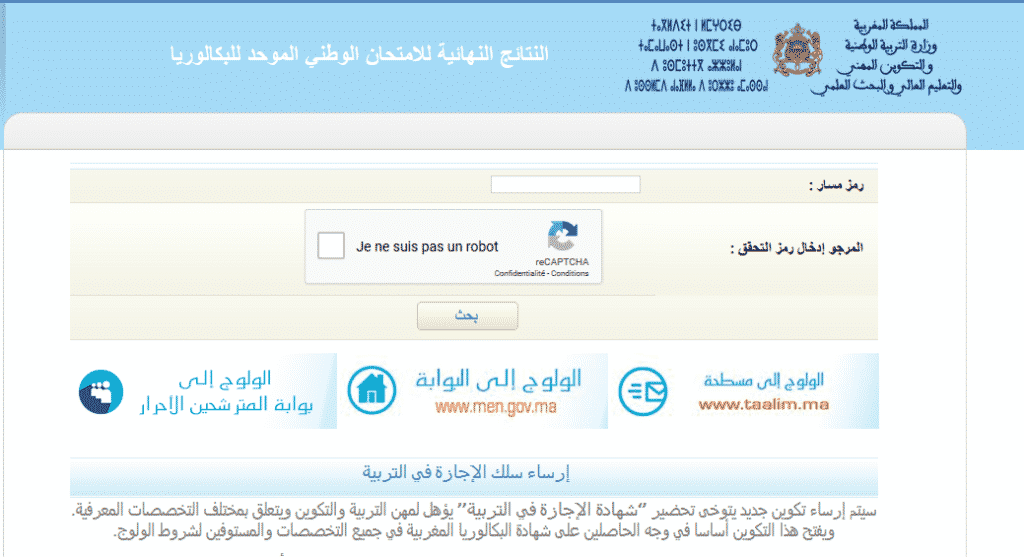
Task: Check the "Je ne suis pas un robot" box
Action: [x=331, y=246]
